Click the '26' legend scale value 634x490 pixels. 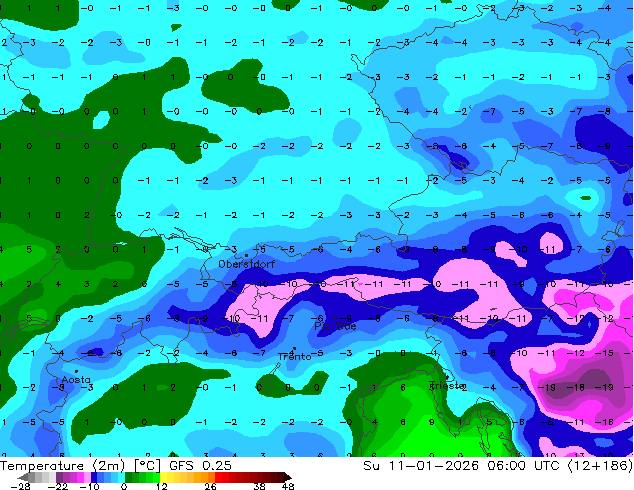coord(210,486)
